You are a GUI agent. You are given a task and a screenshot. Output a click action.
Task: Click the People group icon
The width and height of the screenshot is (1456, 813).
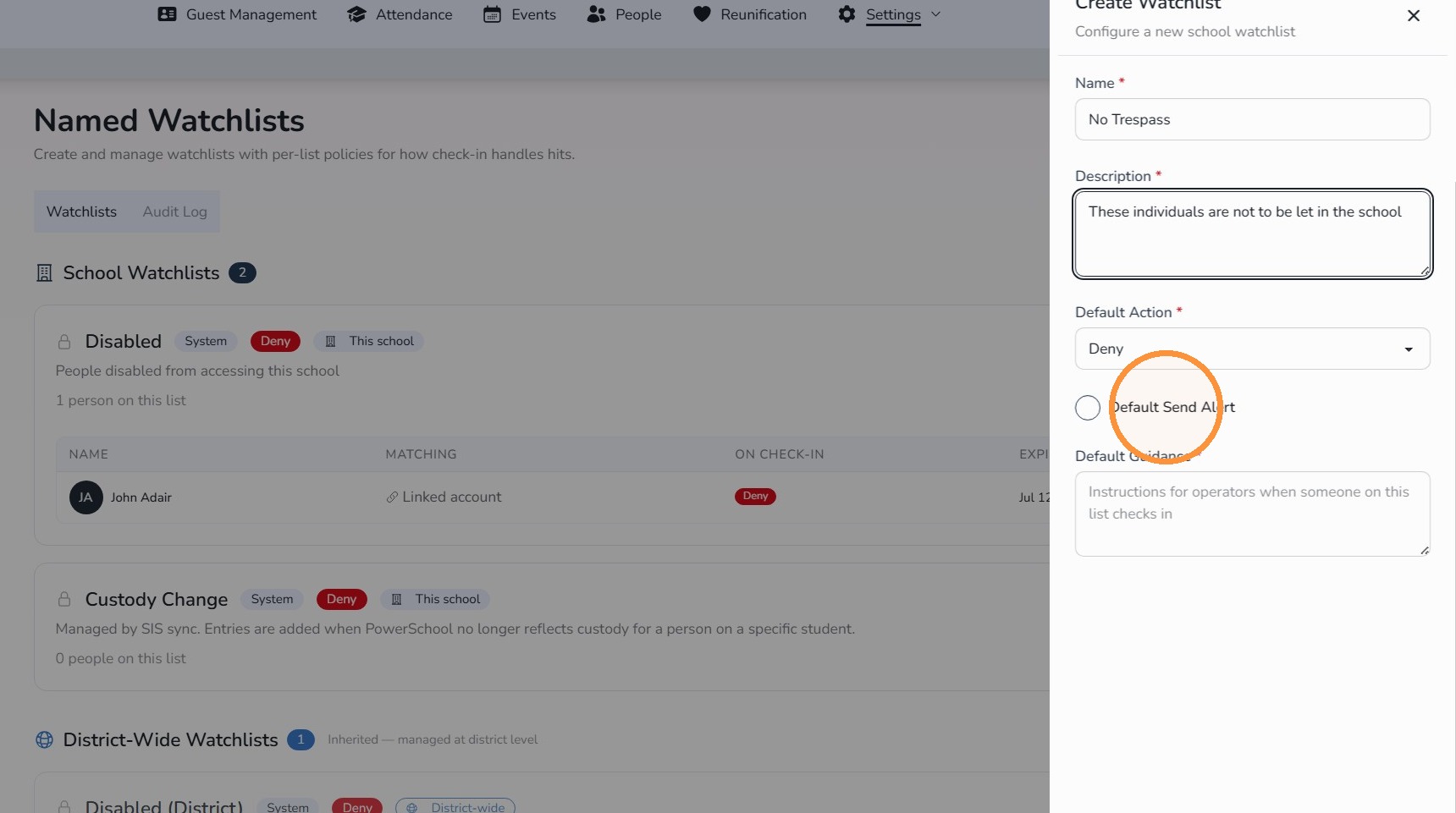click(597, 14)
